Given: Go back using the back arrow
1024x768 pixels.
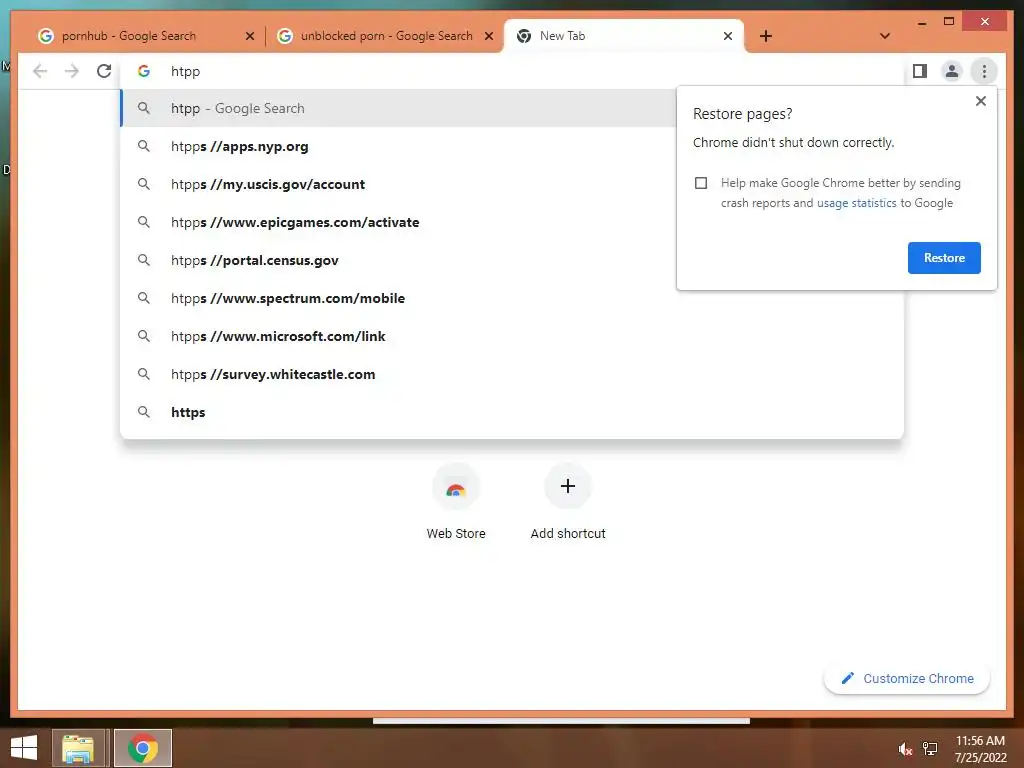Looking at the screenshot, I should pyautogui.click(x=40, y=71).
